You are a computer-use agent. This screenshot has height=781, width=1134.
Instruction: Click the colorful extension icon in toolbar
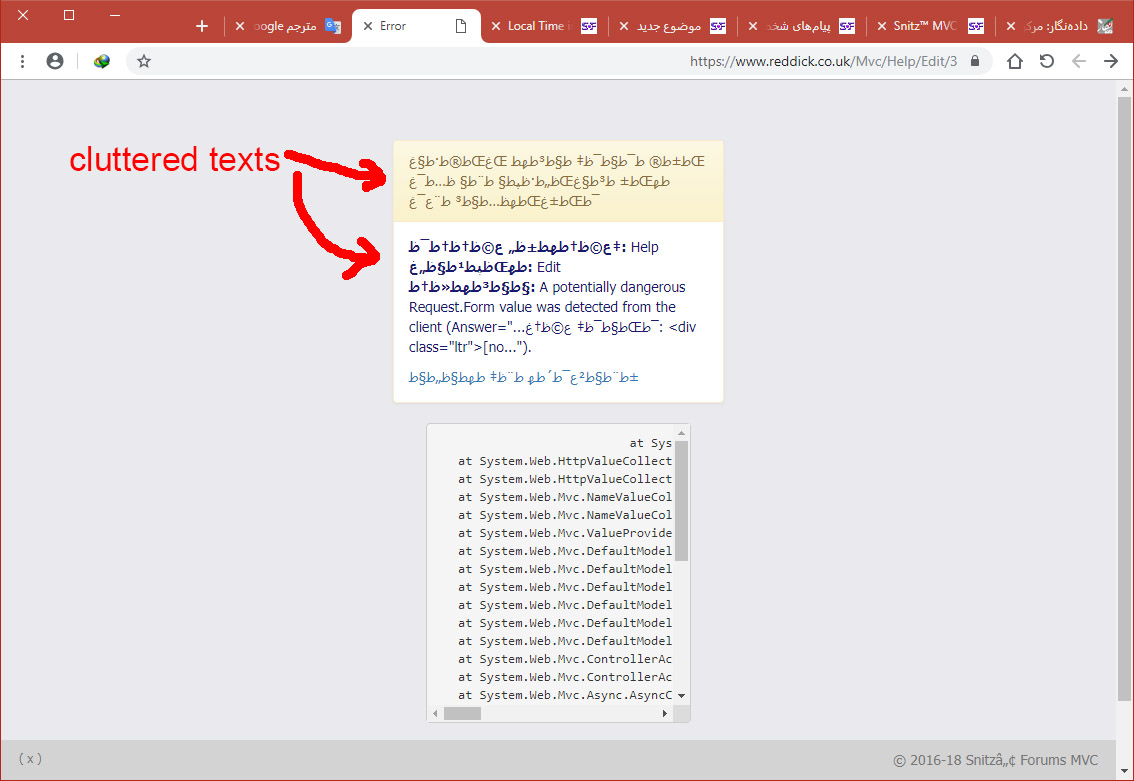[101, 62]
